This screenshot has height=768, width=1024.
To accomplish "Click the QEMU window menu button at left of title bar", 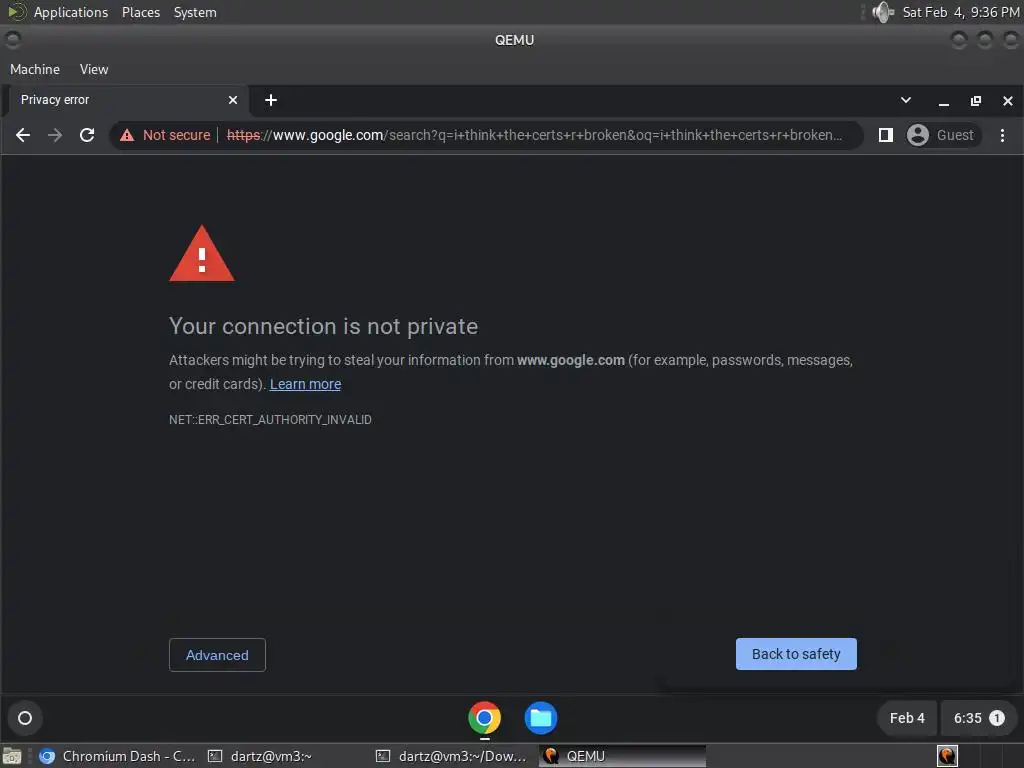I will [x=12, y=40].
